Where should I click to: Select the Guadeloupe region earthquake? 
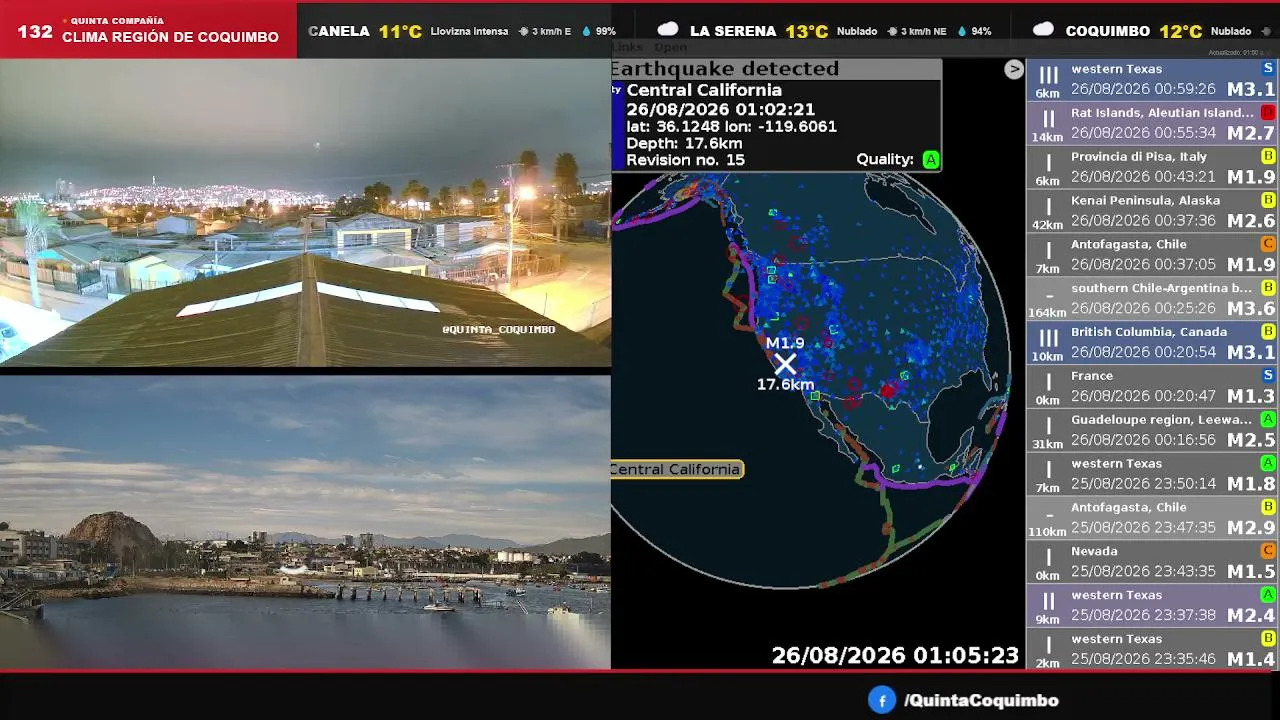[x=1152, y=430]
